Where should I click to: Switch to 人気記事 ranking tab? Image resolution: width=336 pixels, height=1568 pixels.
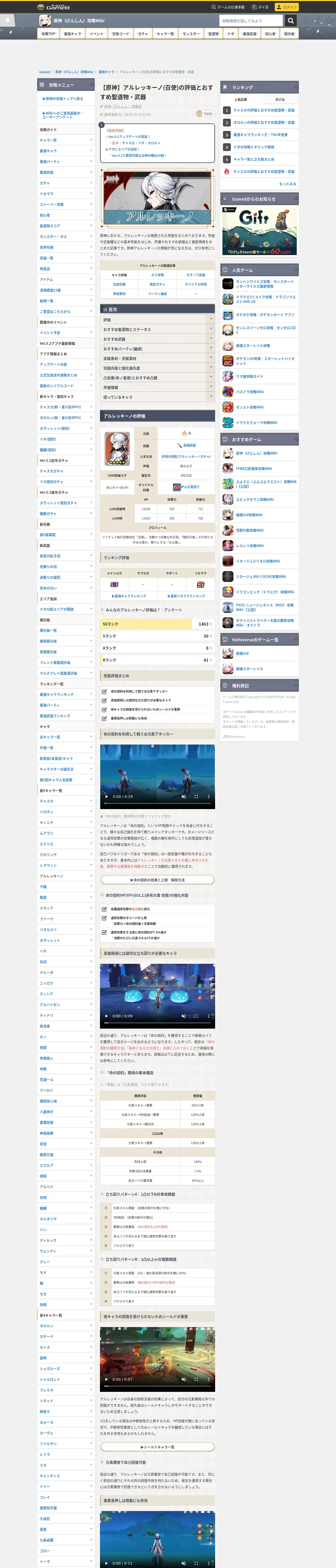coord(241,99)
